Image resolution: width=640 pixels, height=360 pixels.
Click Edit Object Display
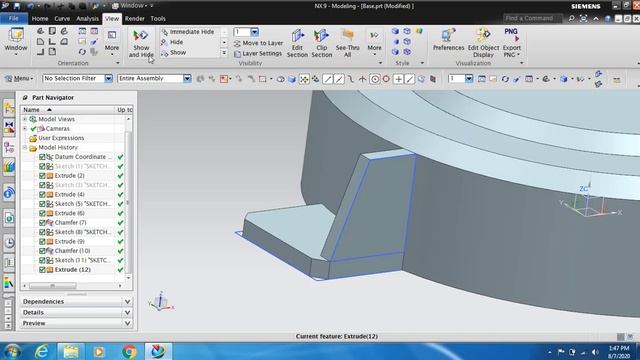pyautogui.click(x=483, y=43)
